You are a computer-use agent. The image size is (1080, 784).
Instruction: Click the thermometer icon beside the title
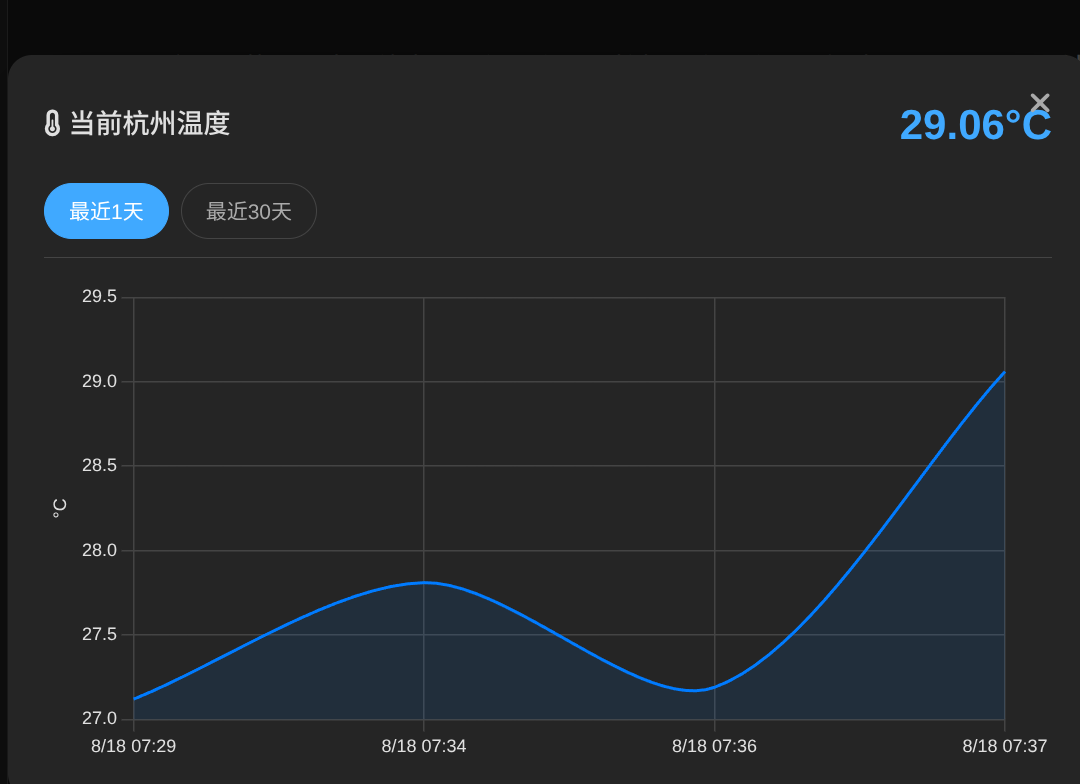tap(52, 123)
